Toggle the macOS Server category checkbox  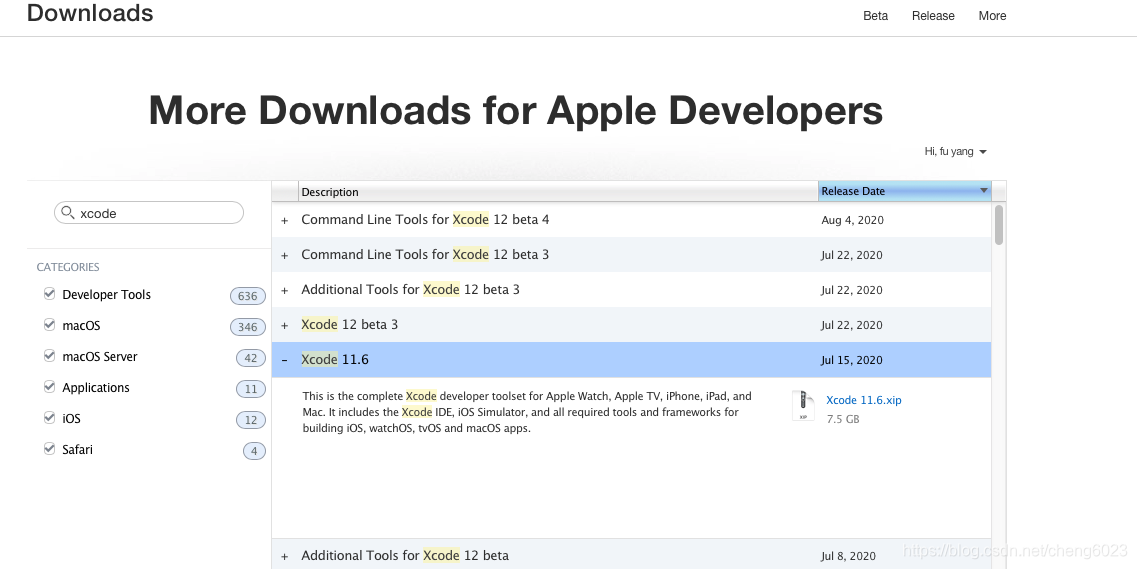49,356
